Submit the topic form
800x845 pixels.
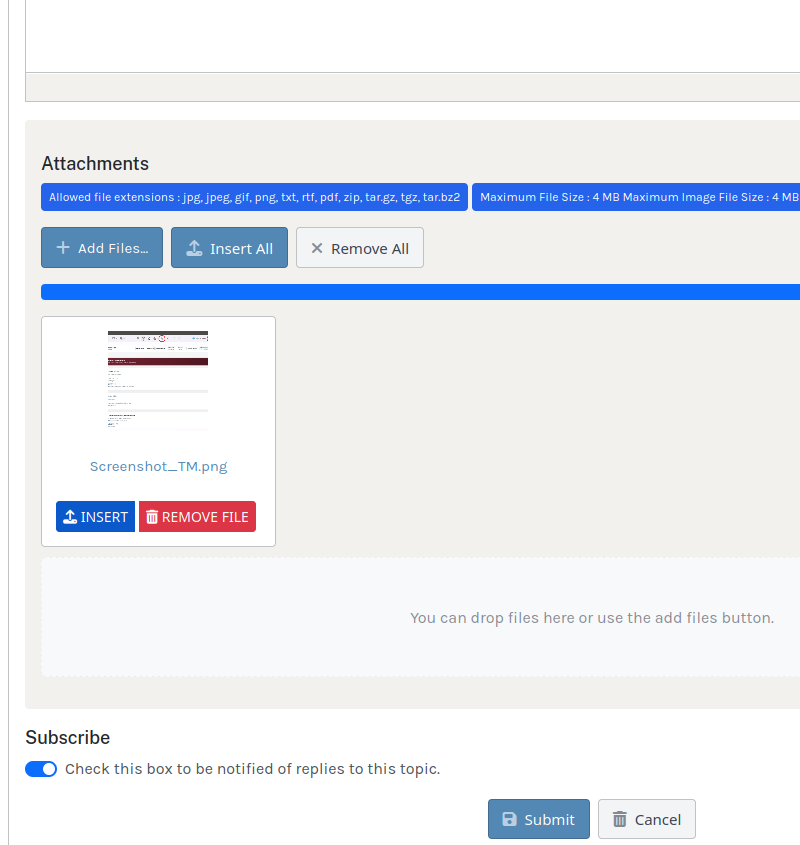pyautogui.click(x=539, y=819)
